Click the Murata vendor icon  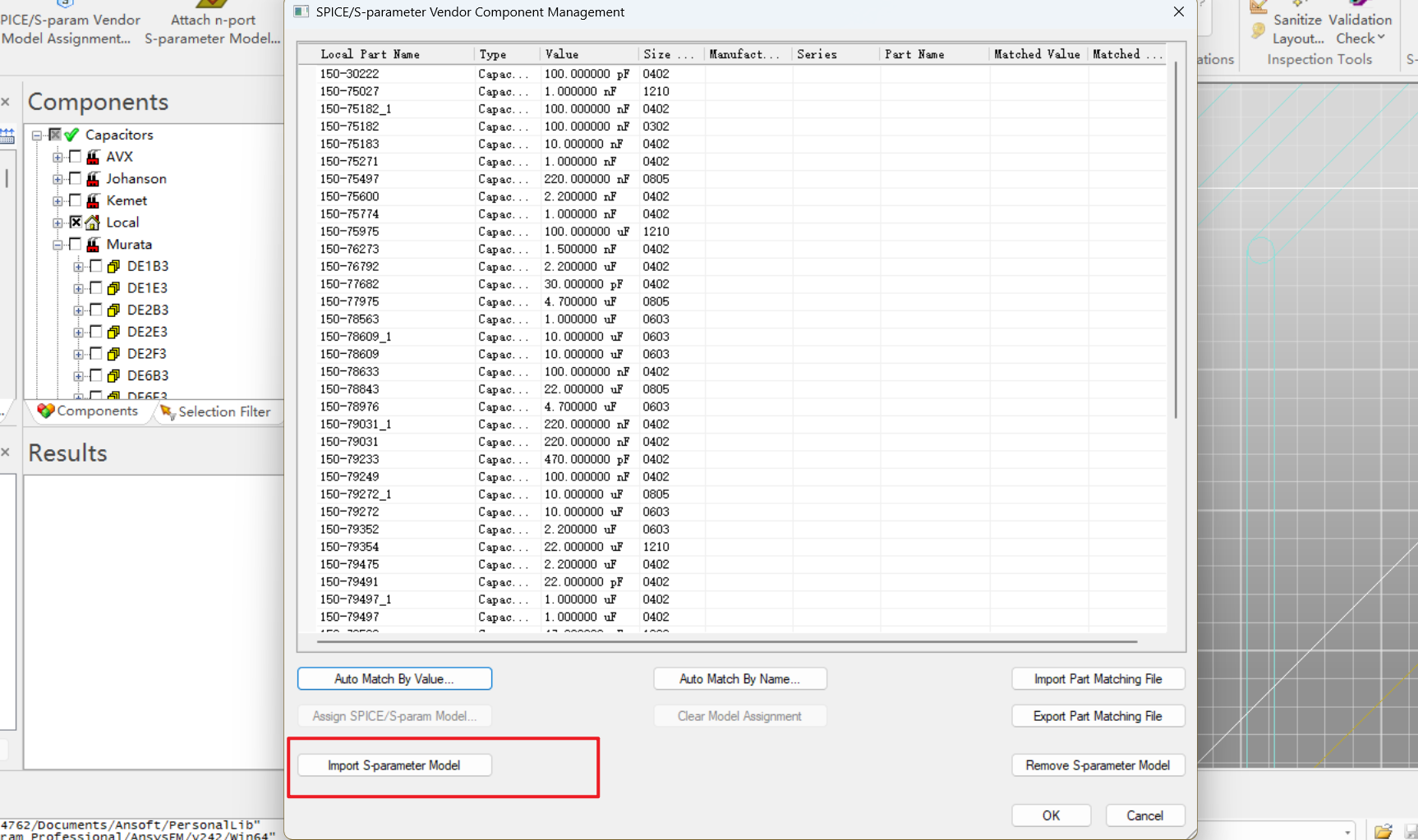(93, 245)
